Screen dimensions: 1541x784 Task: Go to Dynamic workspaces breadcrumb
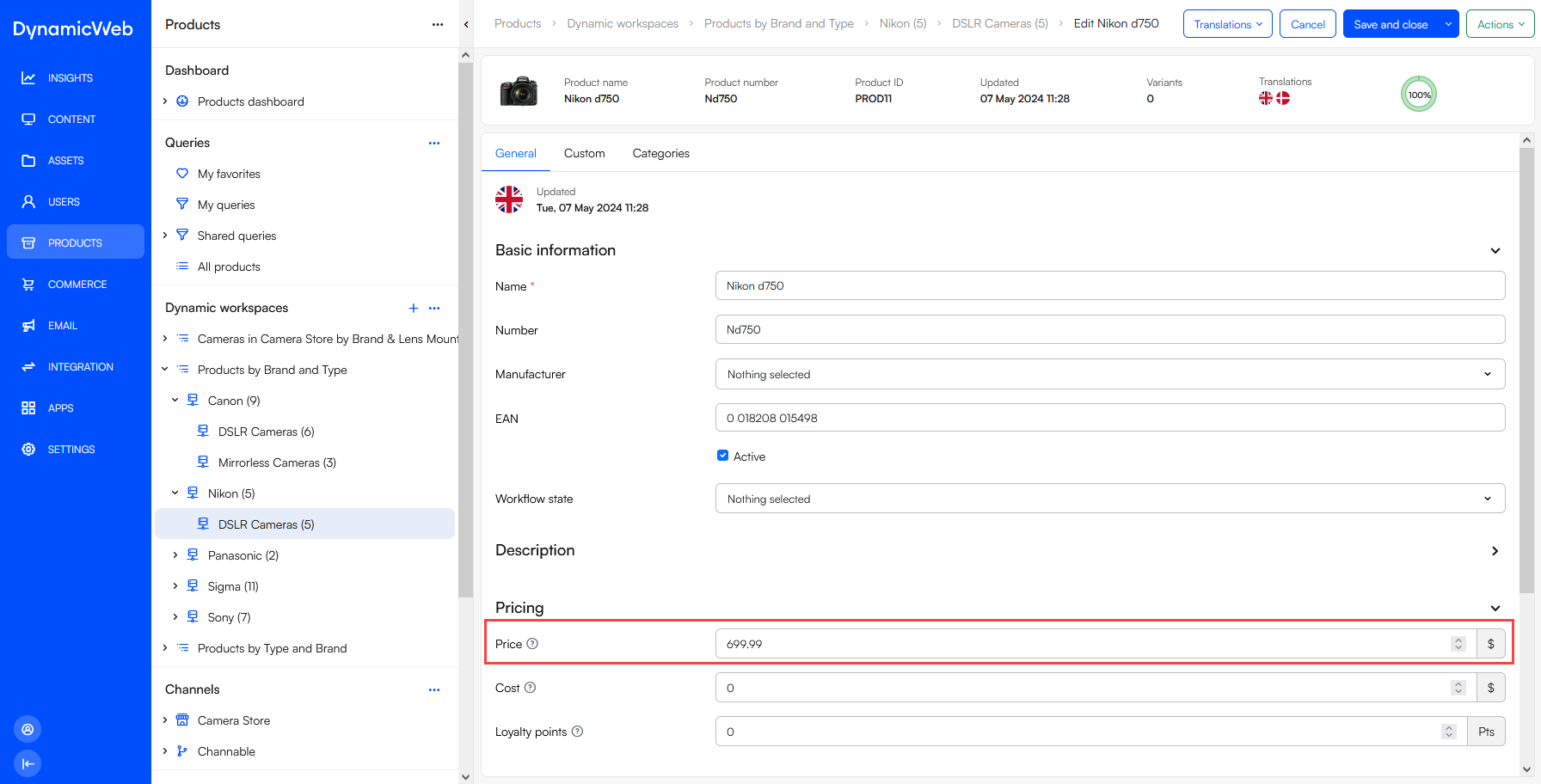(623, 23)
